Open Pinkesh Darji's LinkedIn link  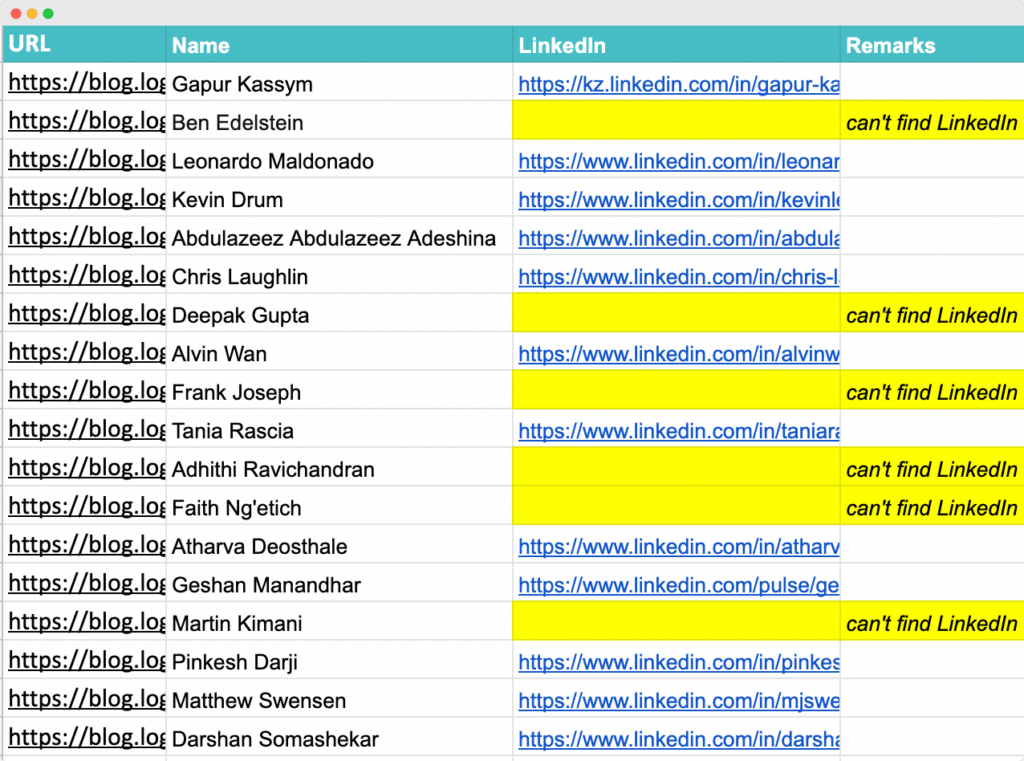(679, 662)
